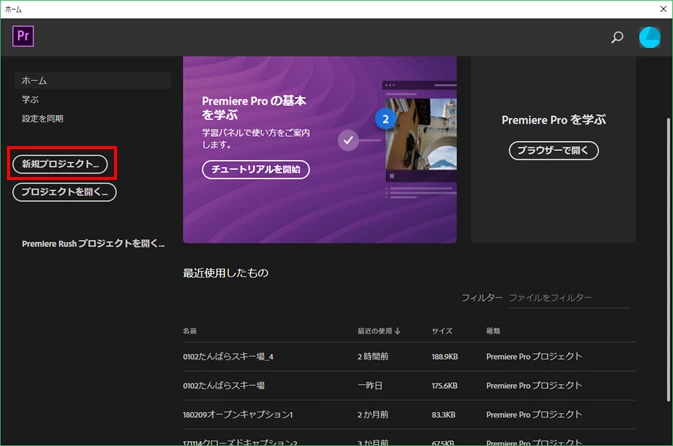Image resolution: width=673 pixels, height=446 pixels.
Task: Focus the ファイルをフィルター input field
Action: (x=569, y=298)
